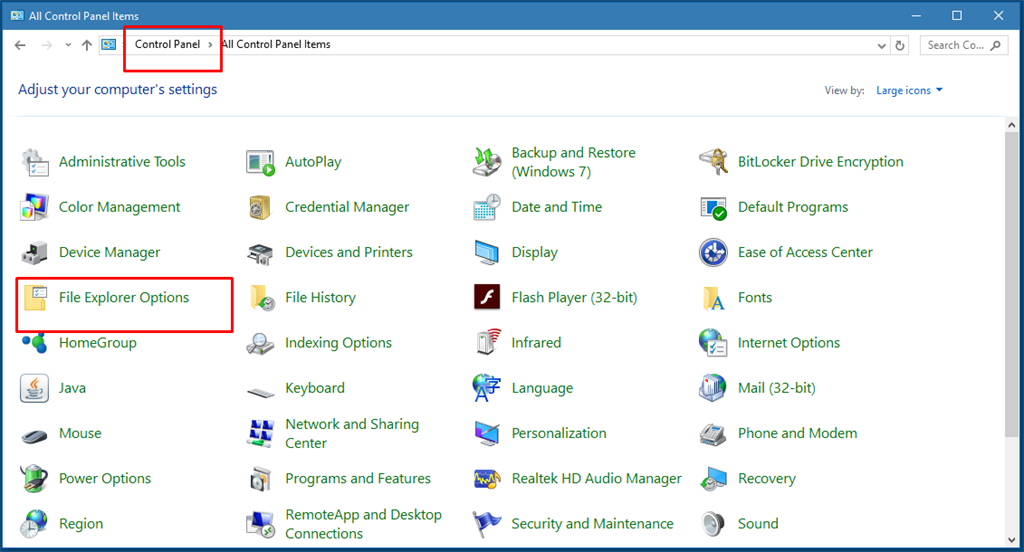
Task: Click the Control Panel icon in address bar
Action: coord(109,45)
